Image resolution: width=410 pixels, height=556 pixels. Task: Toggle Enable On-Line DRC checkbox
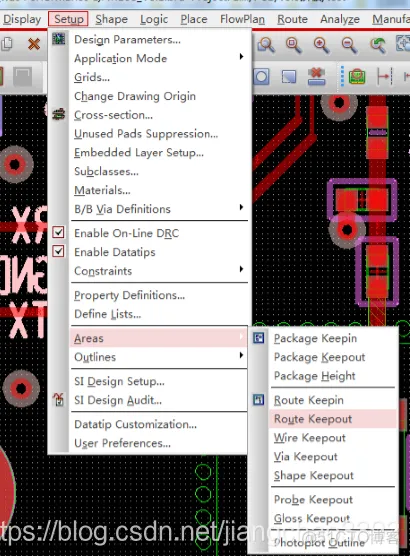(x=59, y=232)
